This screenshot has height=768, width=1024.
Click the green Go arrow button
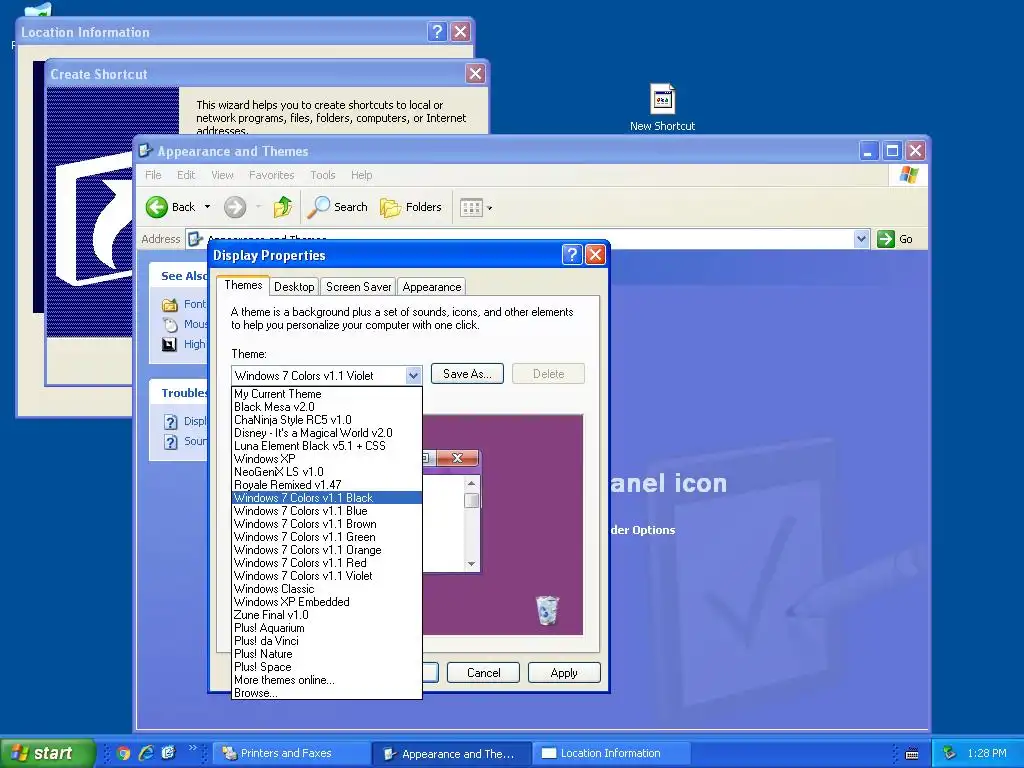886,239
